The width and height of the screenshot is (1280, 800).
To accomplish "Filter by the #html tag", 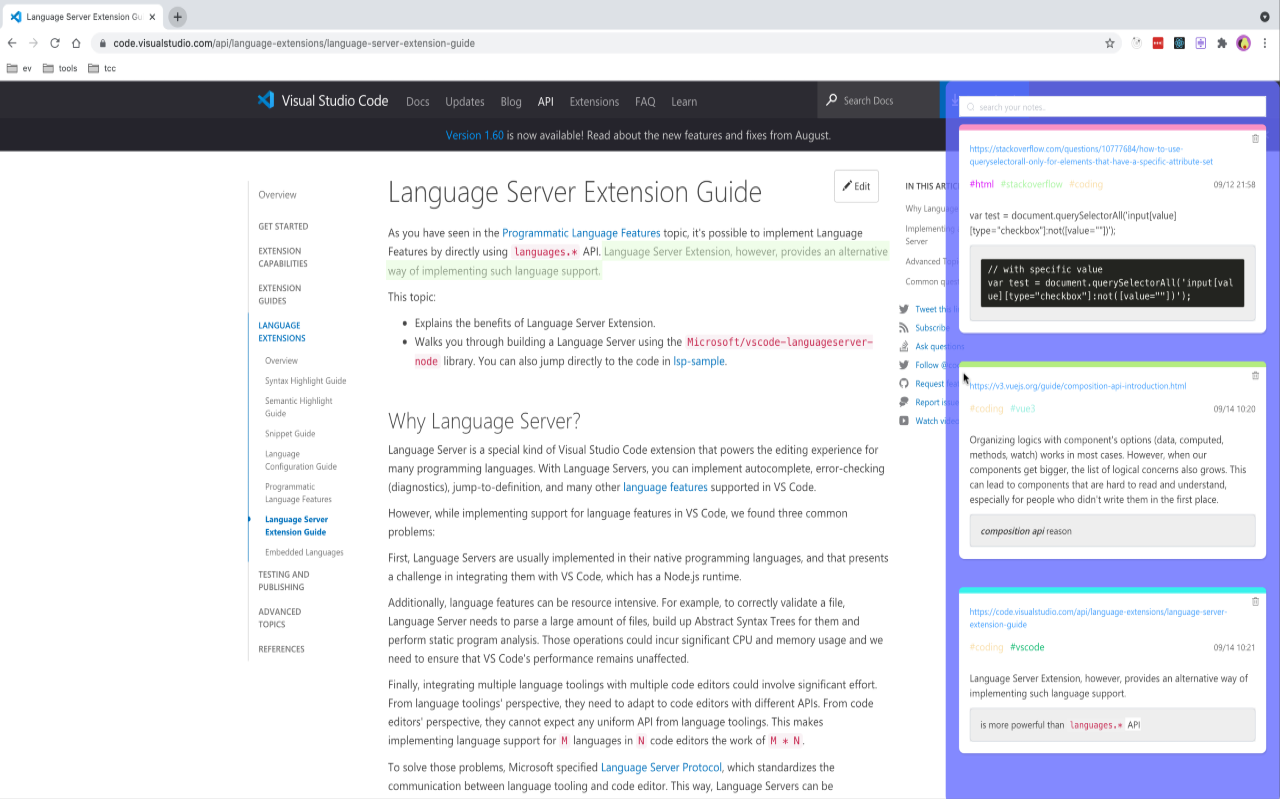I will pos(982,184).
